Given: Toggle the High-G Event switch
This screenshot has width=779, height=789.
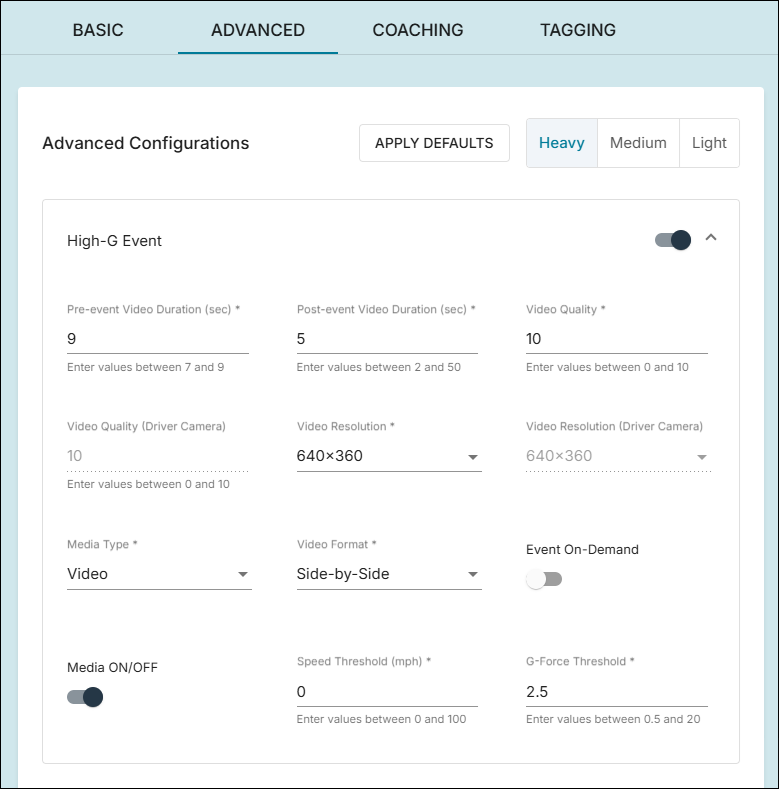Looking at the screenshot, I should pos(673,240).
